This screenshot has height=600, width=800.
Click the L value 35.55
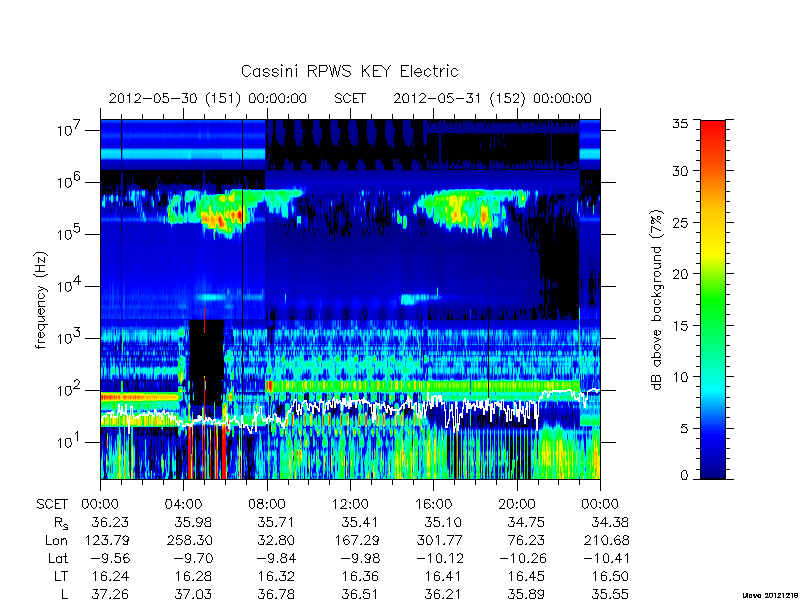[610, 594]
